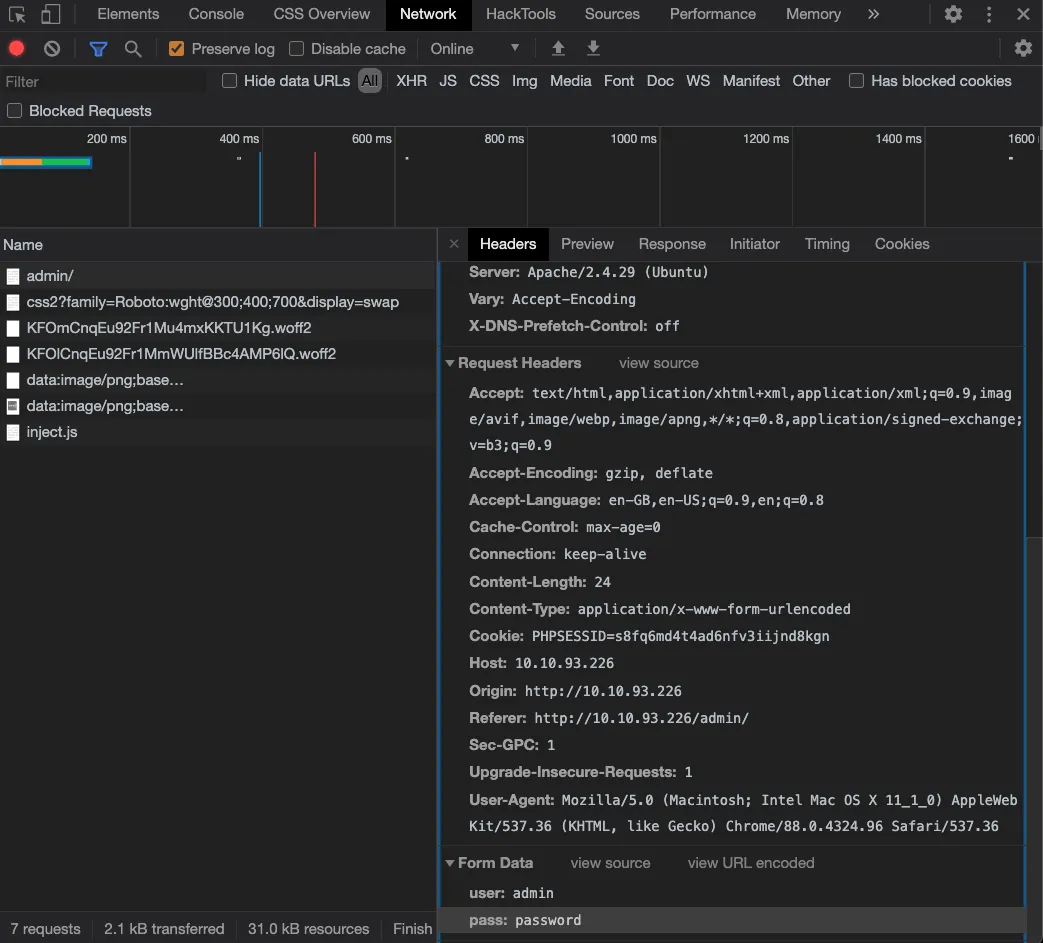Switch to the Console tab
Screen dimensions: 1043x943
click(216, 14)
